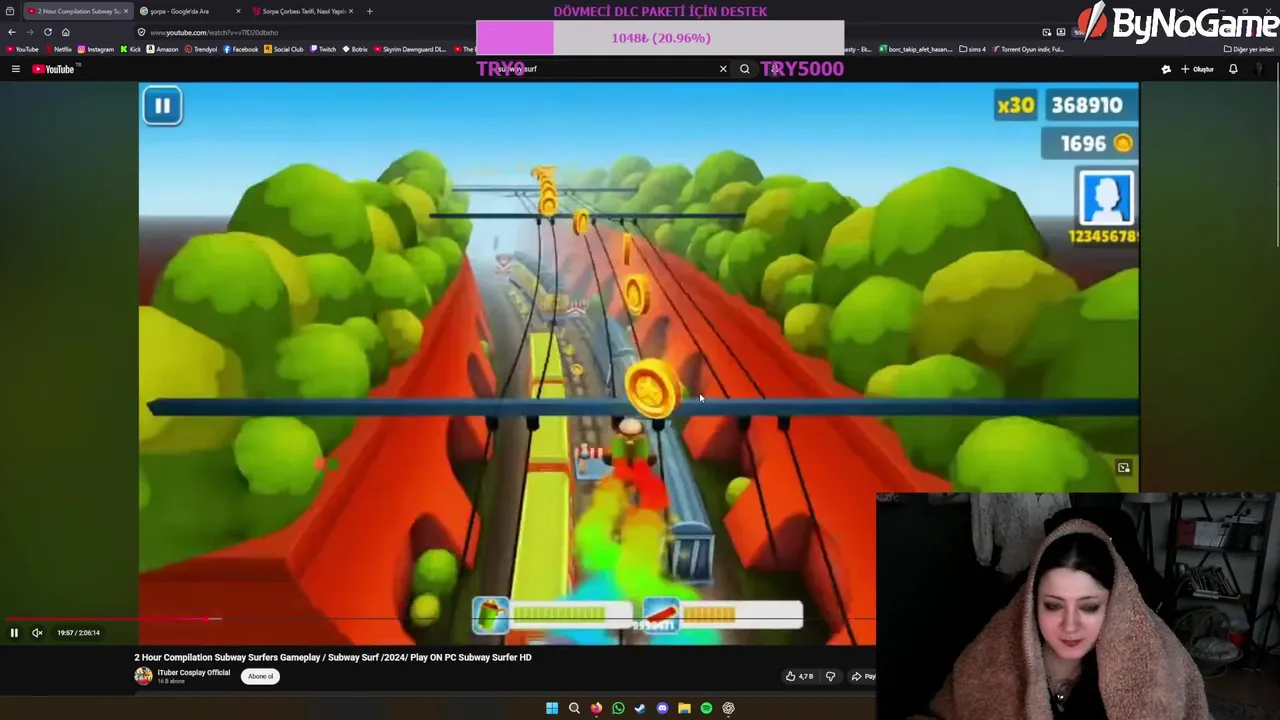This screenshot has width=1280, height=720.
Task: Click the player avatar card in game
Action: pos(1105,197)
